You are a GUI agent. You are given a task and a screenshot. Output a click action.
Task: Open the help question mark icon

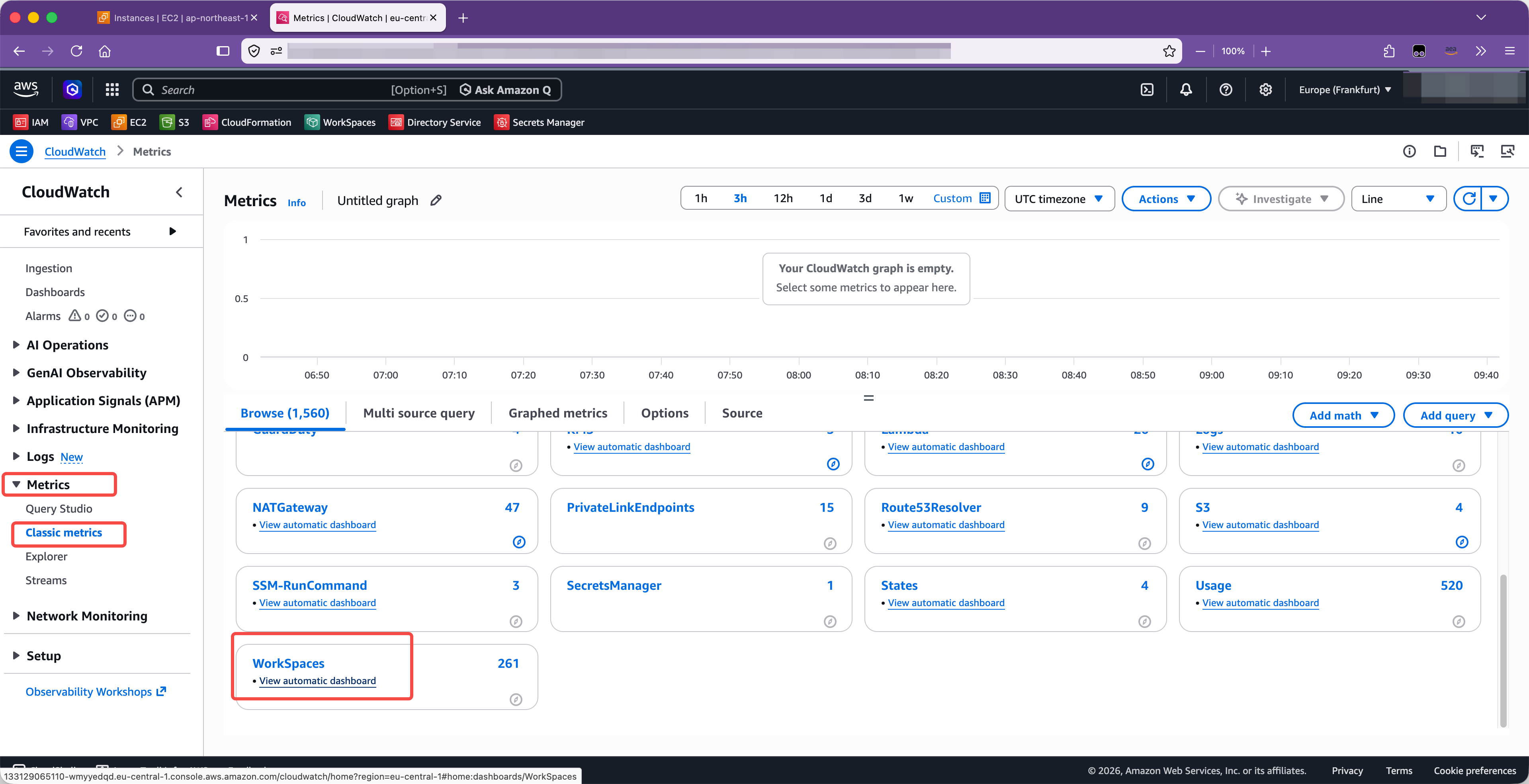pos(1226,90)
